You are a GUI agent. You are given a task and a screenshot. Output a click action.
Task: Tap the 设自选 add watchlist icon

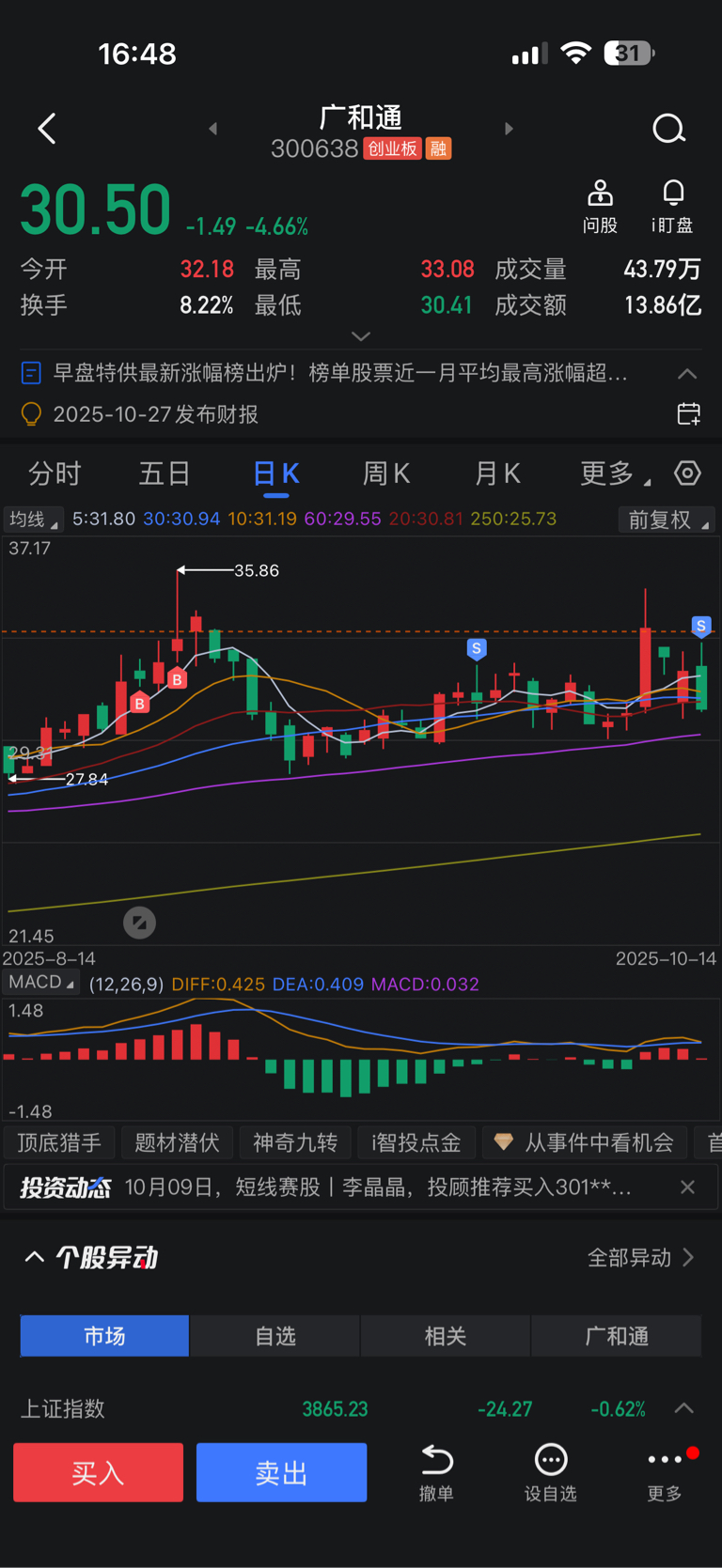click(551, 1472)
